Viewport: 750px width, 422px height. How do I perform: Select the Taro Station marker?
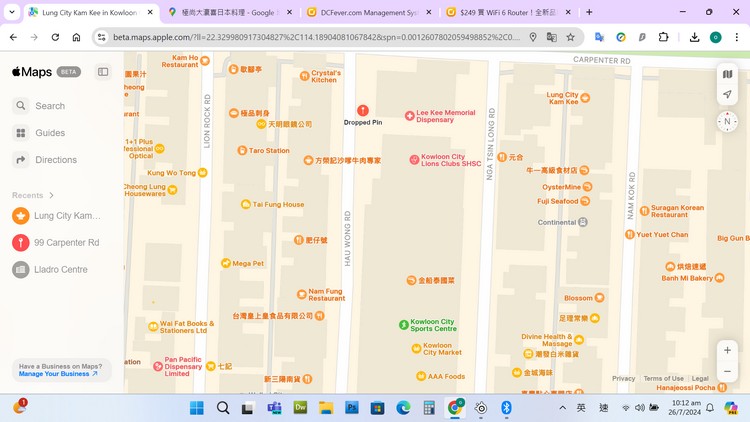tap(242, 150)
